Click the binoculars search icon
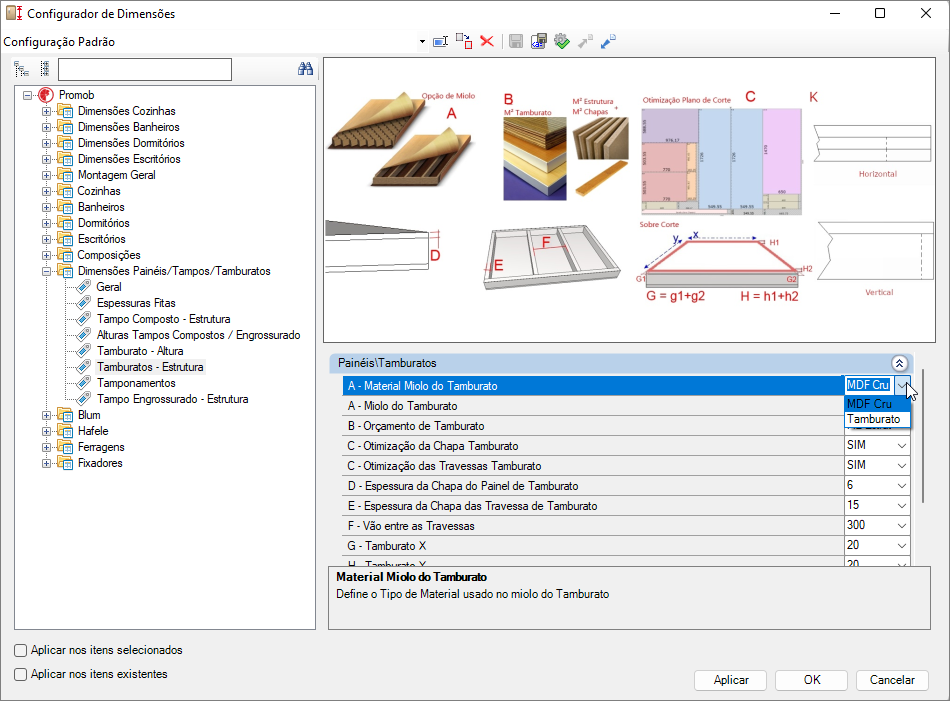The image size is (950, 701). pos(306,69)
